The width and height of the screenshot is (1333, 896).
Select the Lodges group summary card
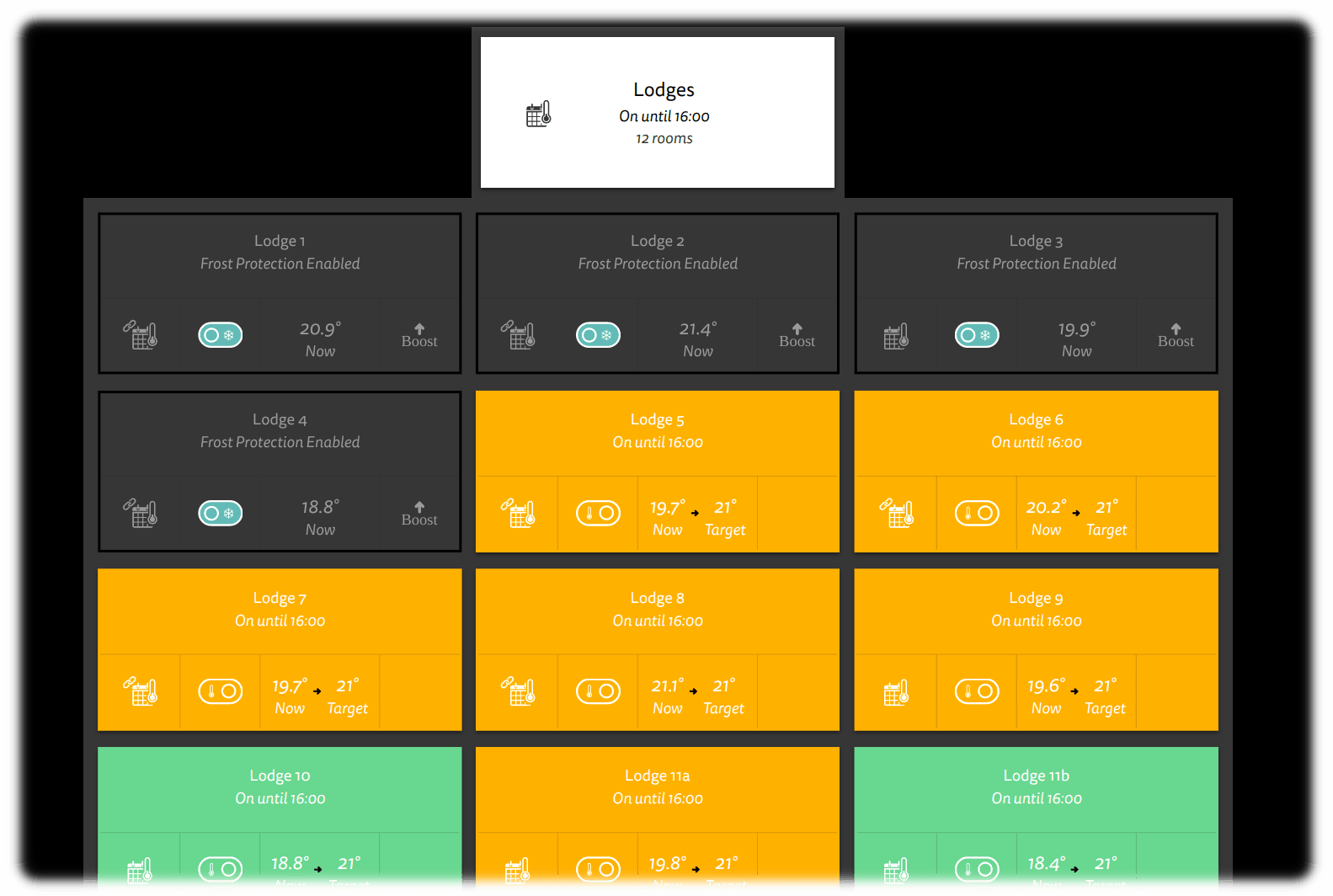click(658, 113)
